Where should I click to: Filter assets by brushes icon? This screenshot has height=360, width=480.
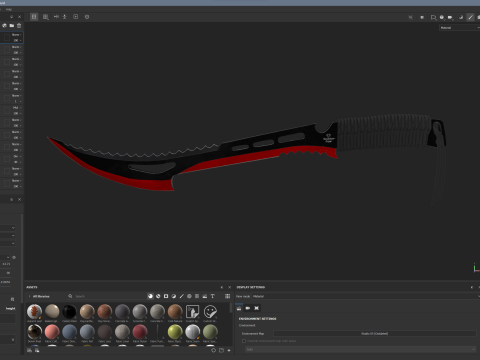[181, 296]
